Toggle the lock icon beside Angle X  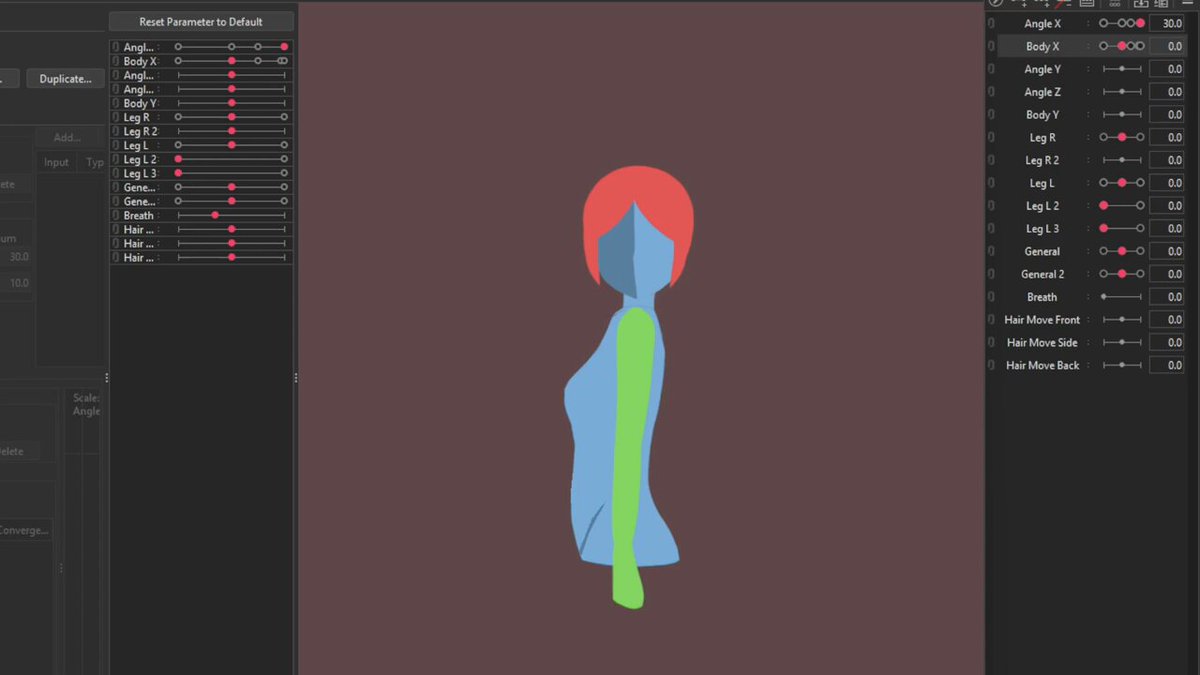(991, 23)
